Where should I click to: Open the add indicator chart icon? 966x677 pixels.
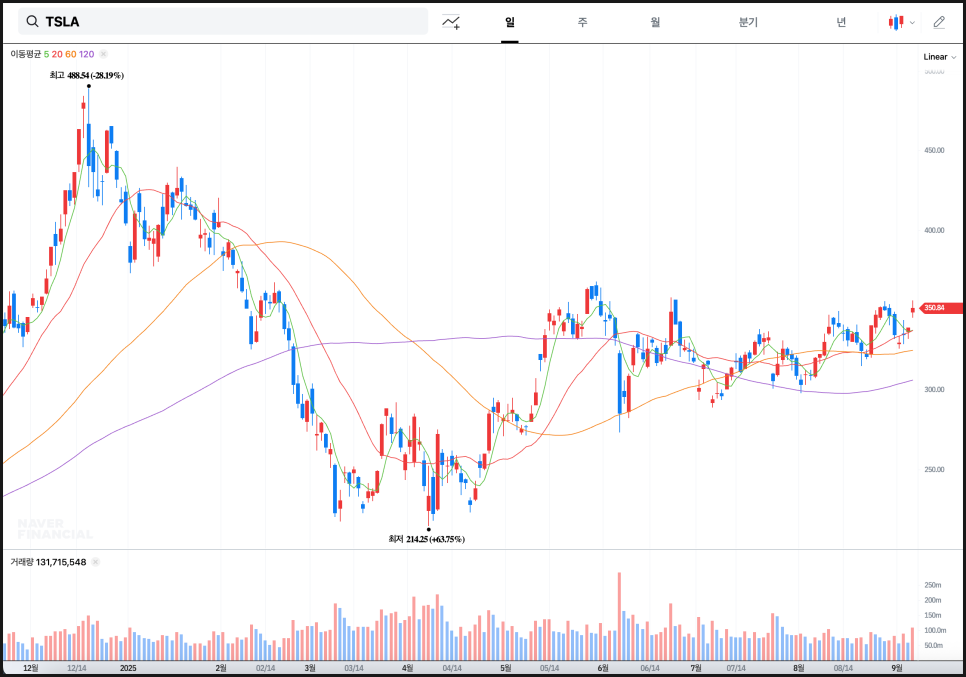(x=451, y=22)
